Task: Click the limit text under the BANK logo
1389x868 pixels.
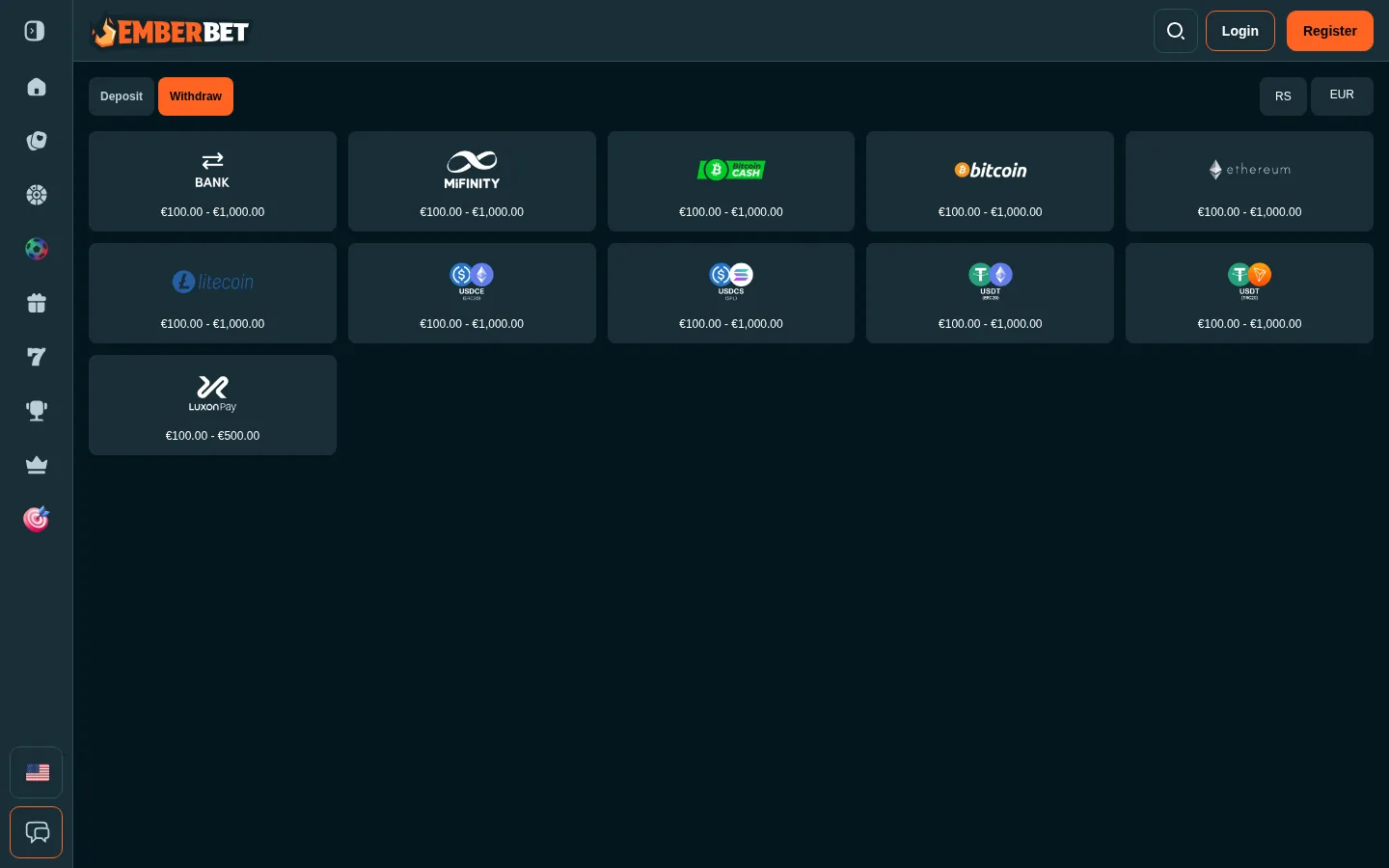Action: [x=212, y=212]
